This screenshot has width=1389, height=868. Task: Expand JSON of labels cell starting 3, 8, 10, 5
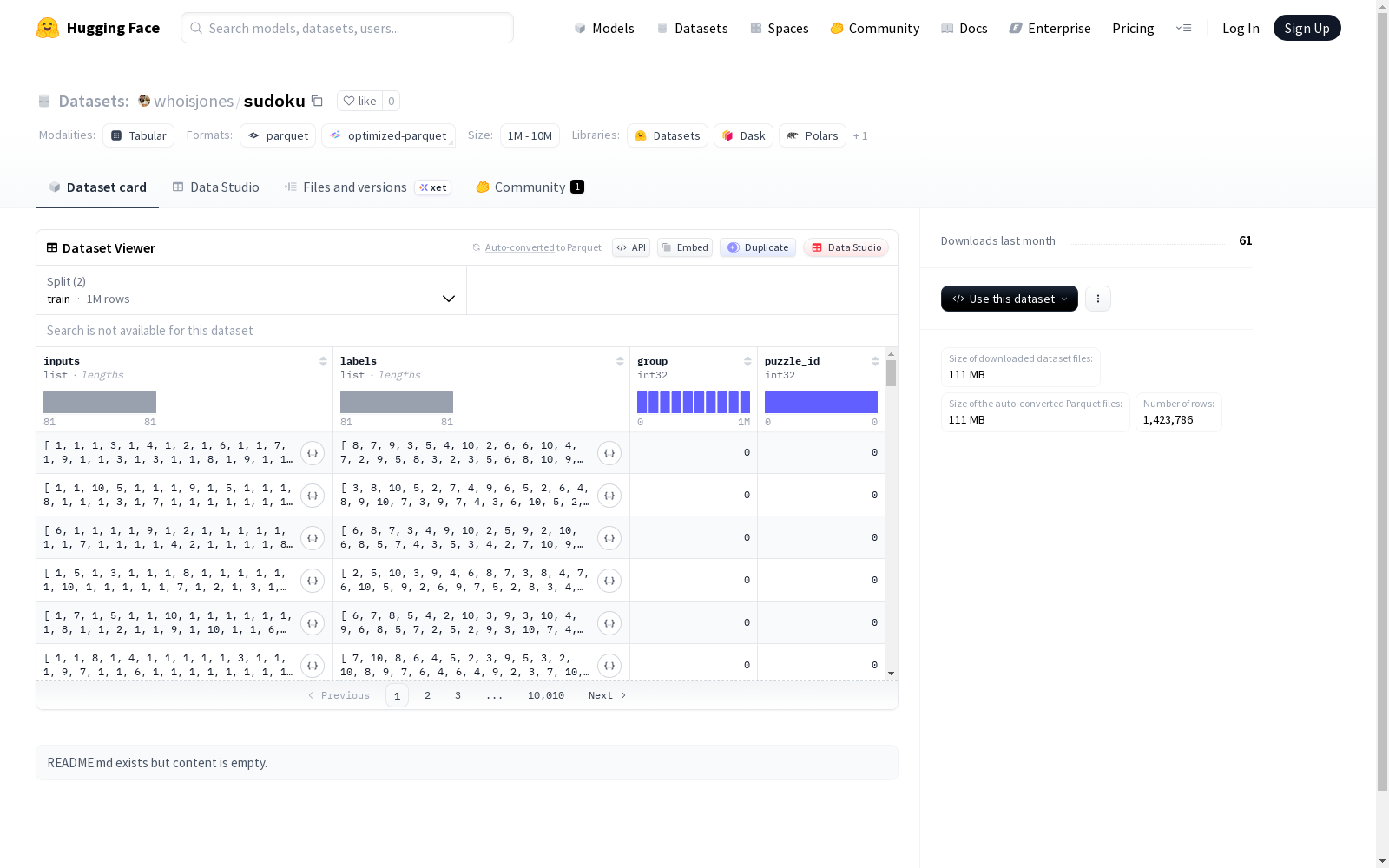tap(609, 495)
